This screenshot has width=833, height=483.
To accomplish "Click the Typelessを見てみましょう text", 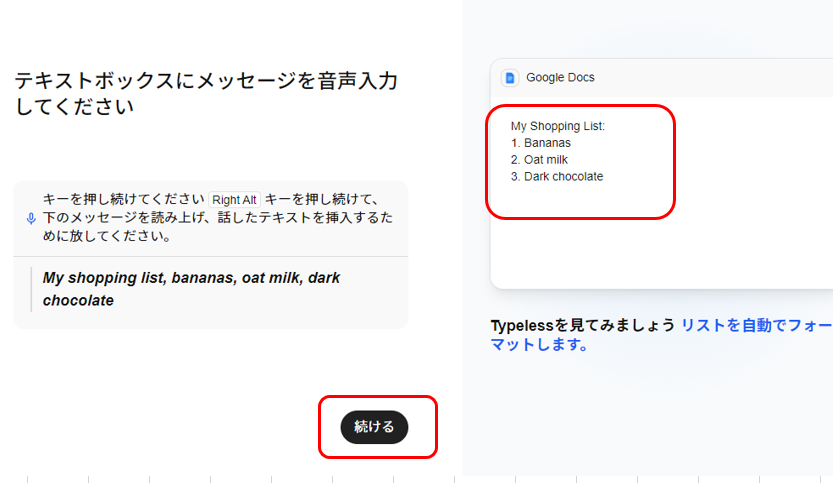I will coord(582,326).
